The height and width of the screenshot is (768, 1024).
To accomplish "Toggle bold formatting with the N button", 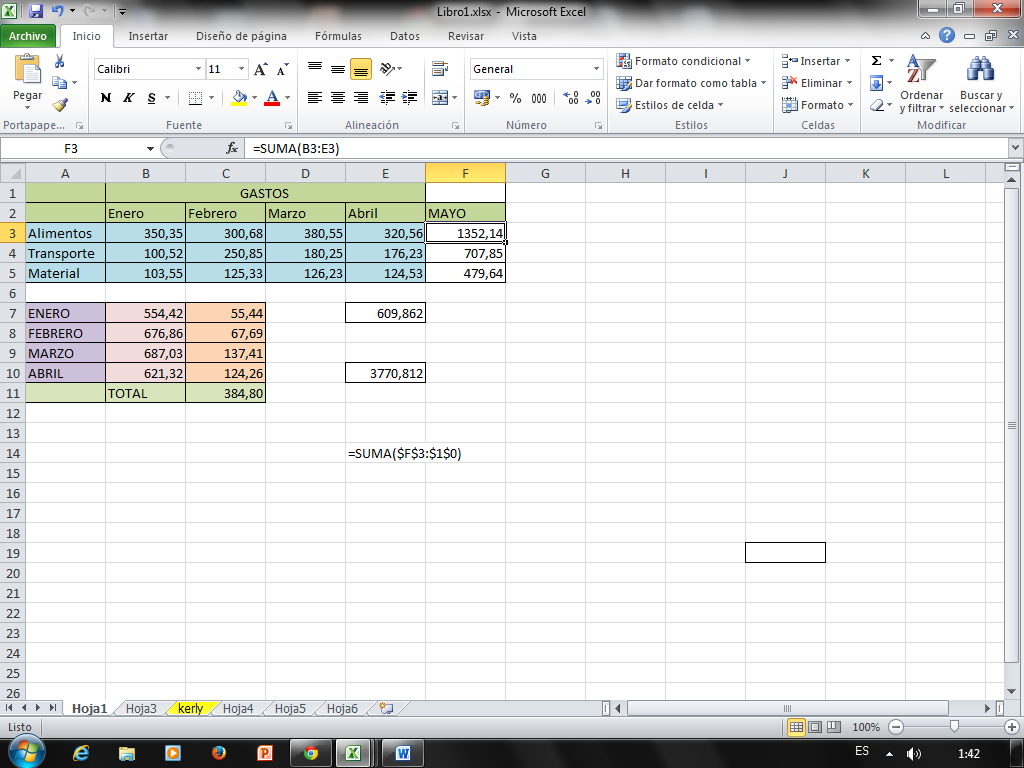I will pos(106,98).
